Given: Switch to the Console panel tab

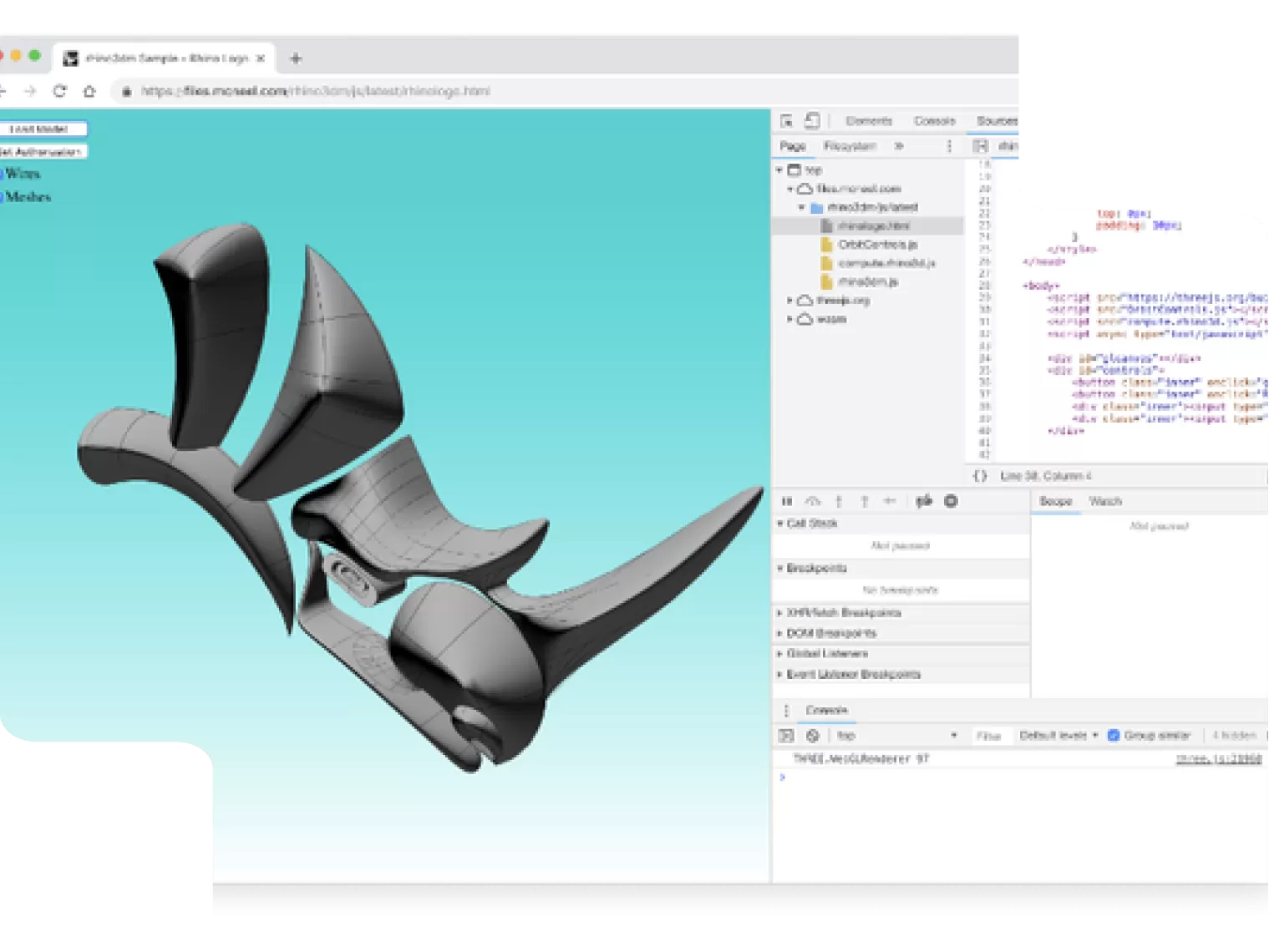Looking at the screenshot, I should [x=825, y=710].
